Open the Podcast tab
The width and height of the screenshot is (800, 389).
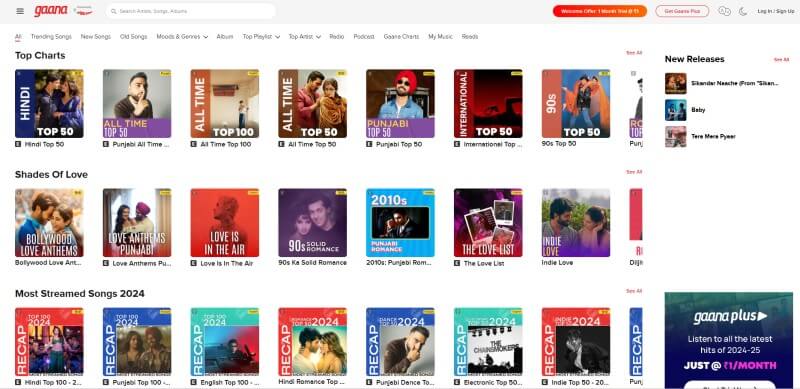click(x=364, y=37)
